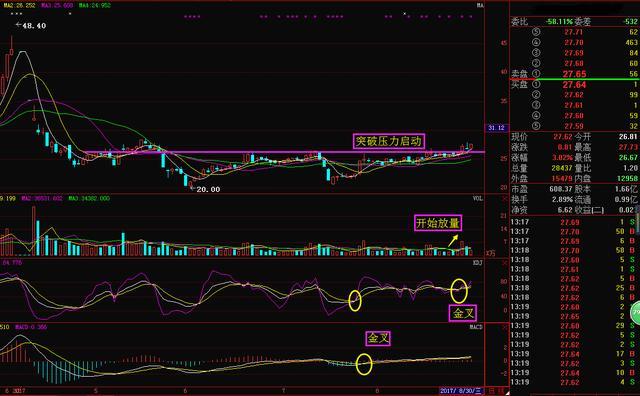Click the 突破压力启动 annotation box
The width and height of the screenshot is (640, 396).
pyautogui.click(x=389, y=141)
